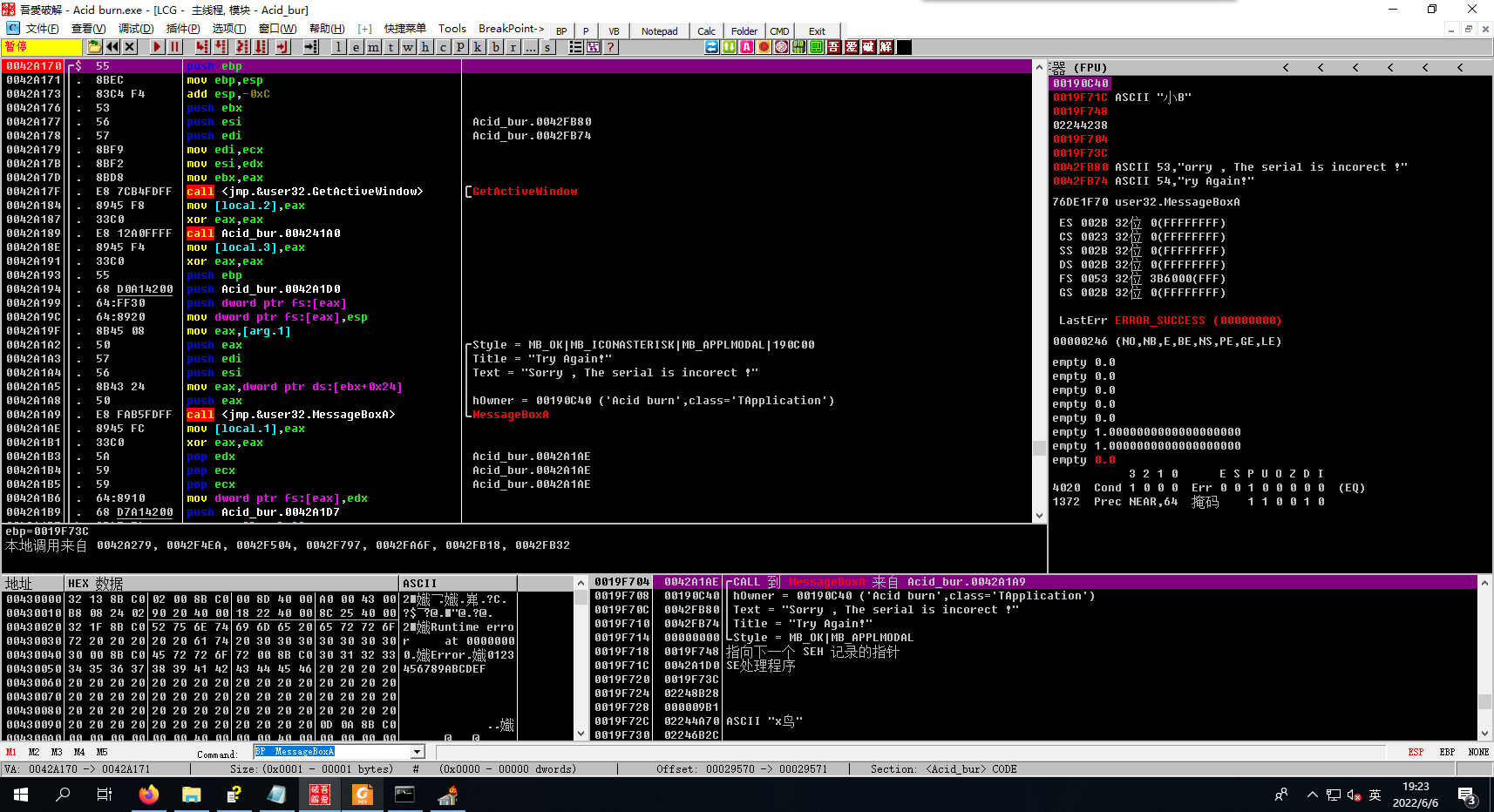This screenshot has width=1494, height=812.
Task: Click the Notepad quick-launch button
Action: tap(659, 31)
